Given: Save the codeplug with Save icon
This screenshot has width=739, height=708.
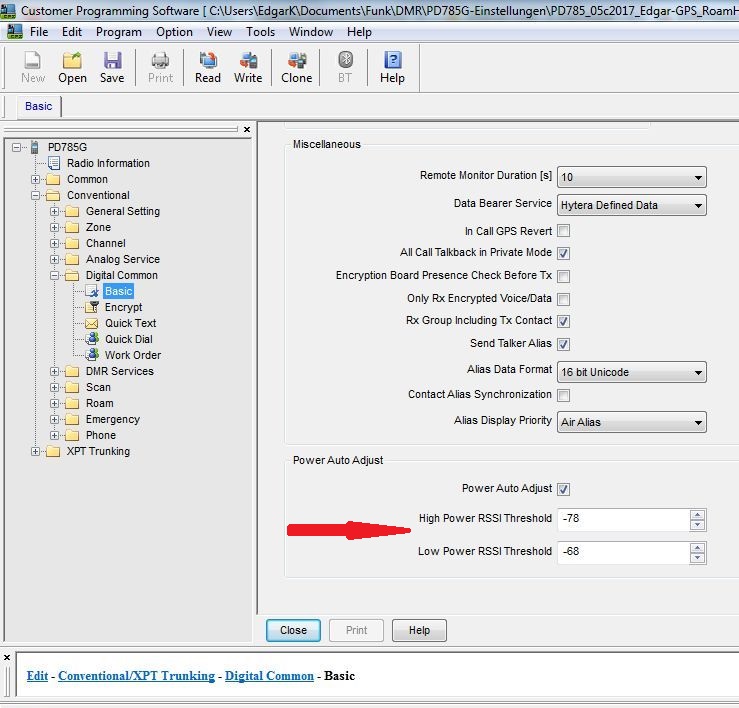Looking at the screenshot, I should pos(112,67).
